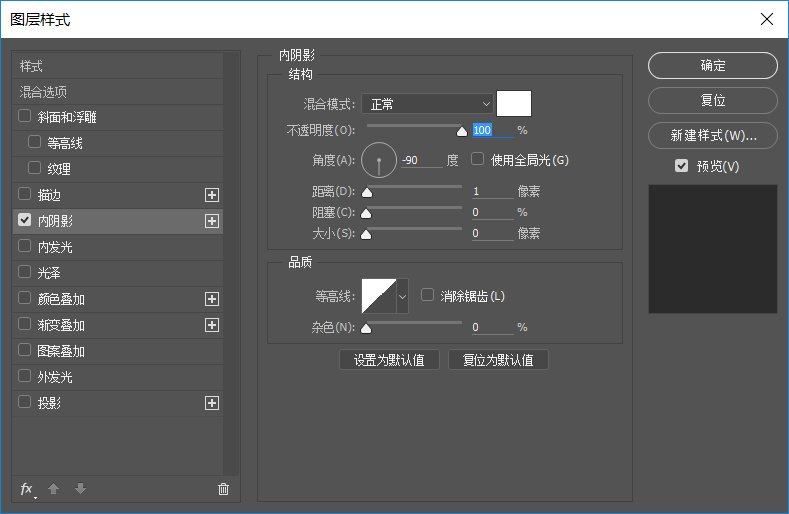Click the delete effect trash icon
This screenshot has height=514, width=789.
[223, 489]
